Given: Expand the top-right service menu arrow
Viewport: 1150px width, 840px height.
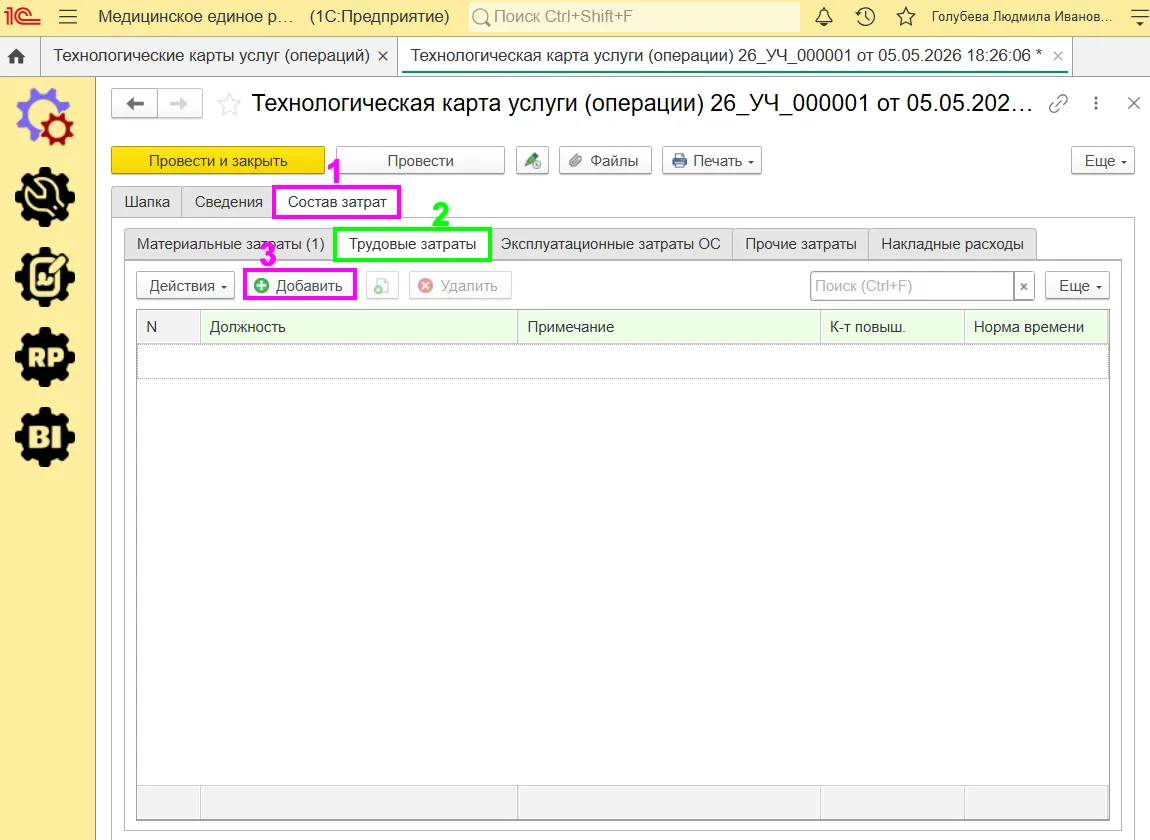Looking at the screenshot, I should (x=1139, y=17).
